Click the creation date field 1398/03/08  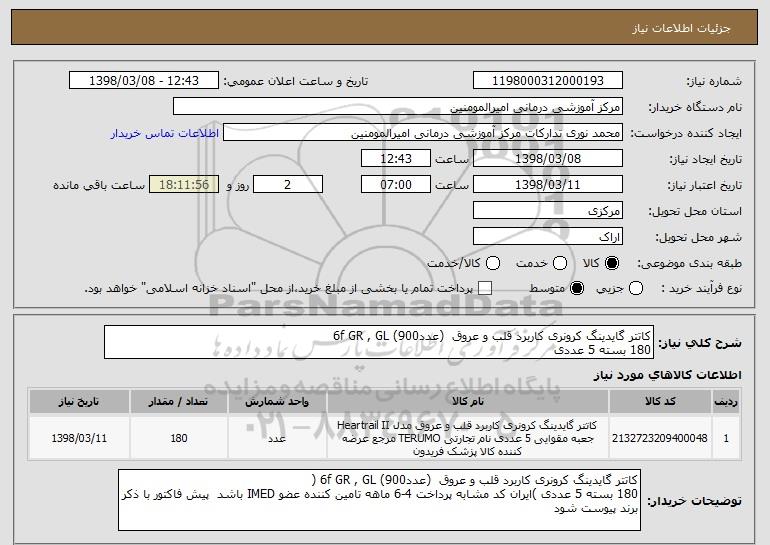coord(548,159)
